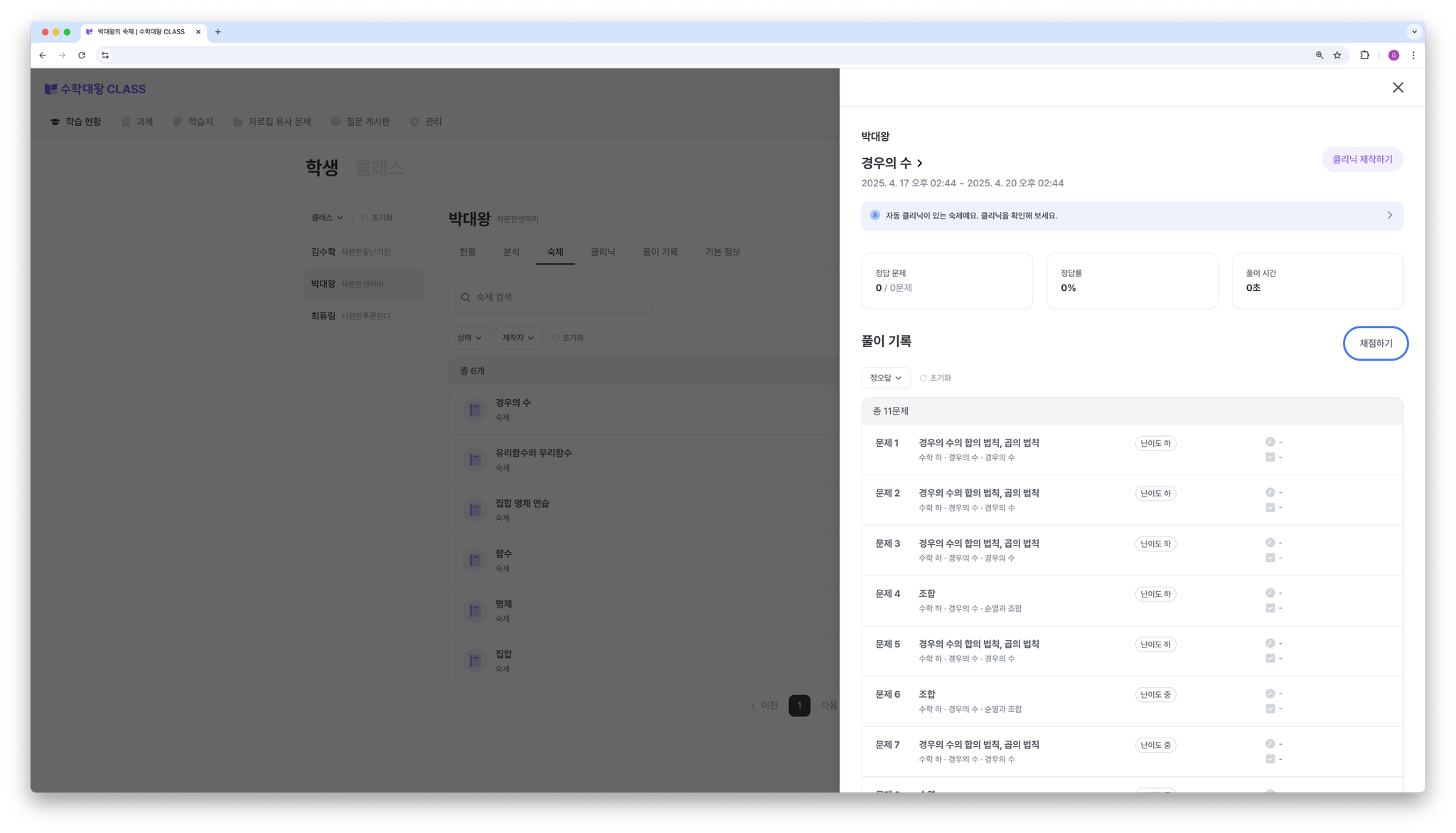The height and width of the screenshot is (833, 1456).
Task: Go to page 1 in pagination
Action: (x=799, y=706)
